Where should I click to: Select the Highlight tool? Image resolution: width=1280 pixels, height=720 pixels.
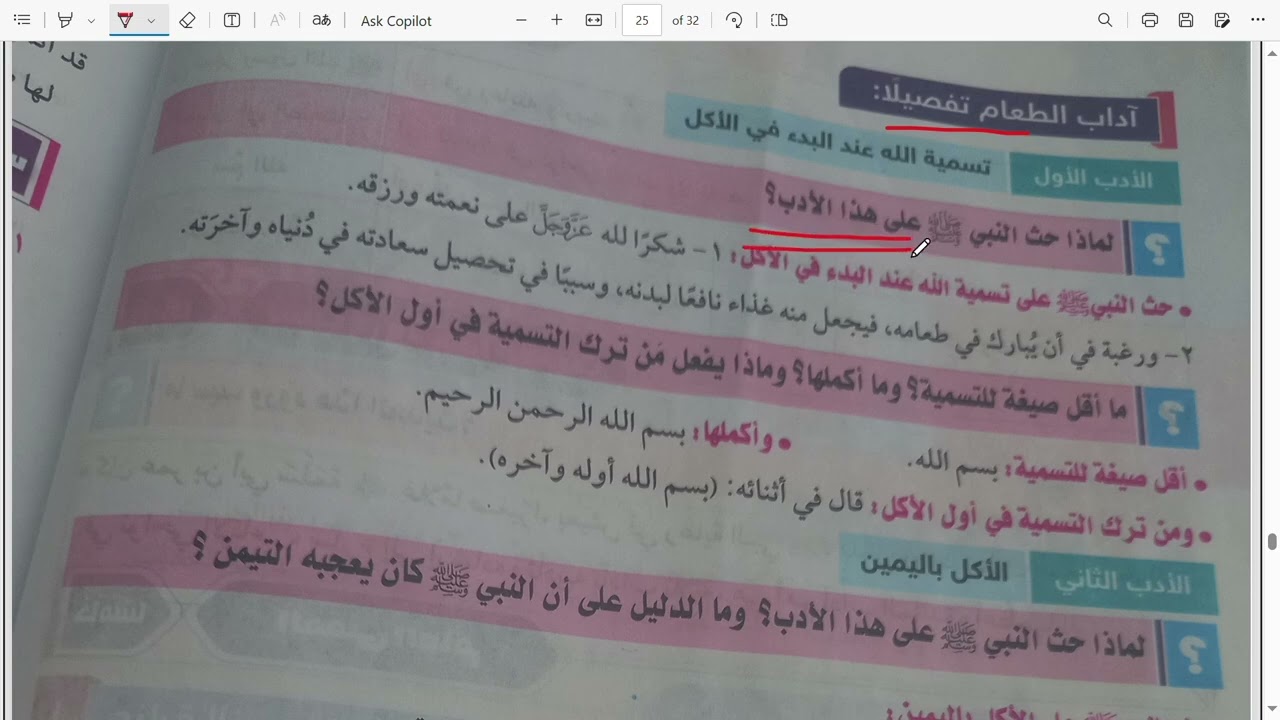coord(65,20)
